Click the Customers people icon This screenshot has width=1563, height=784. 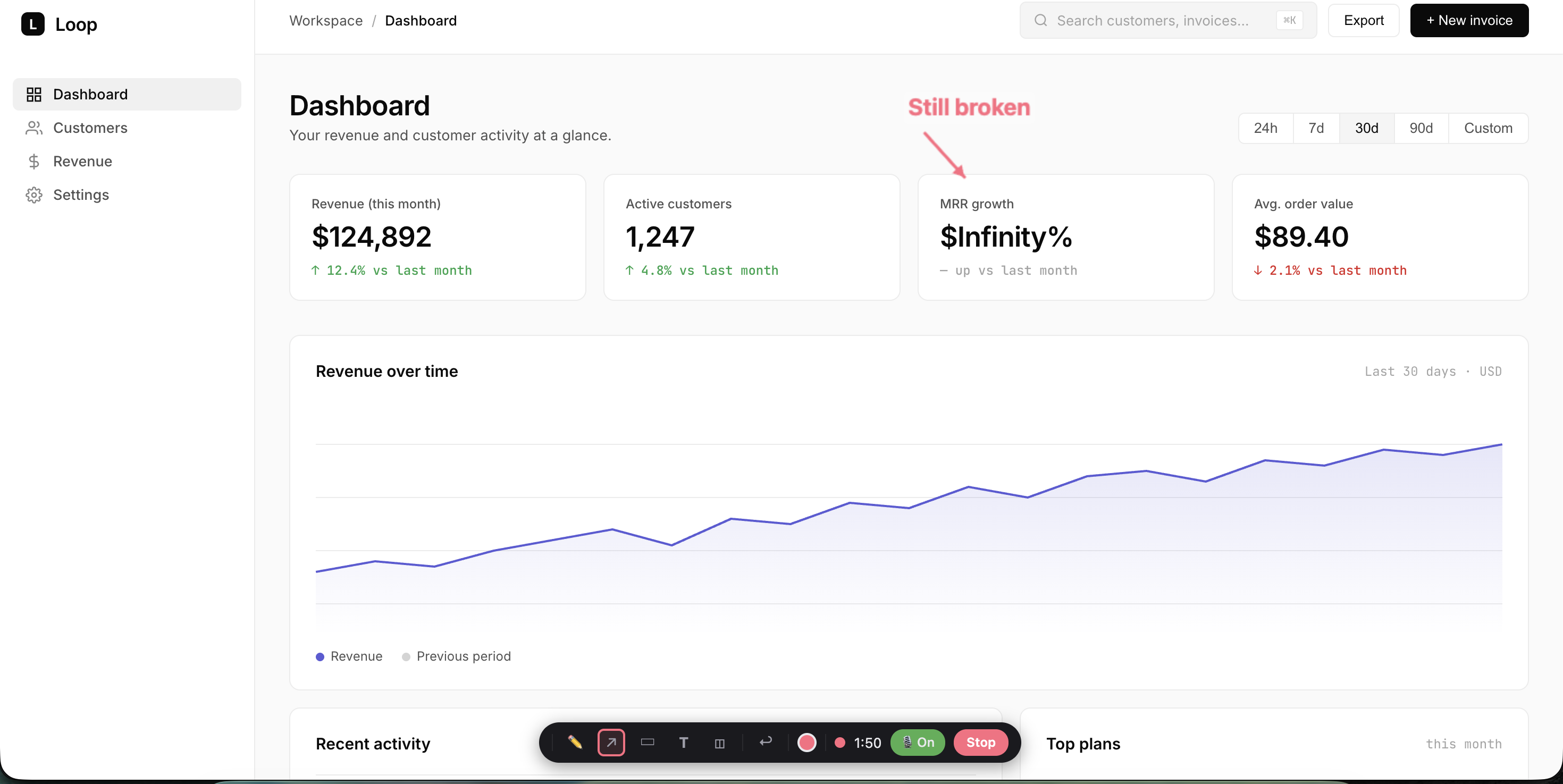pyautogui.click(x=34, y=128)
